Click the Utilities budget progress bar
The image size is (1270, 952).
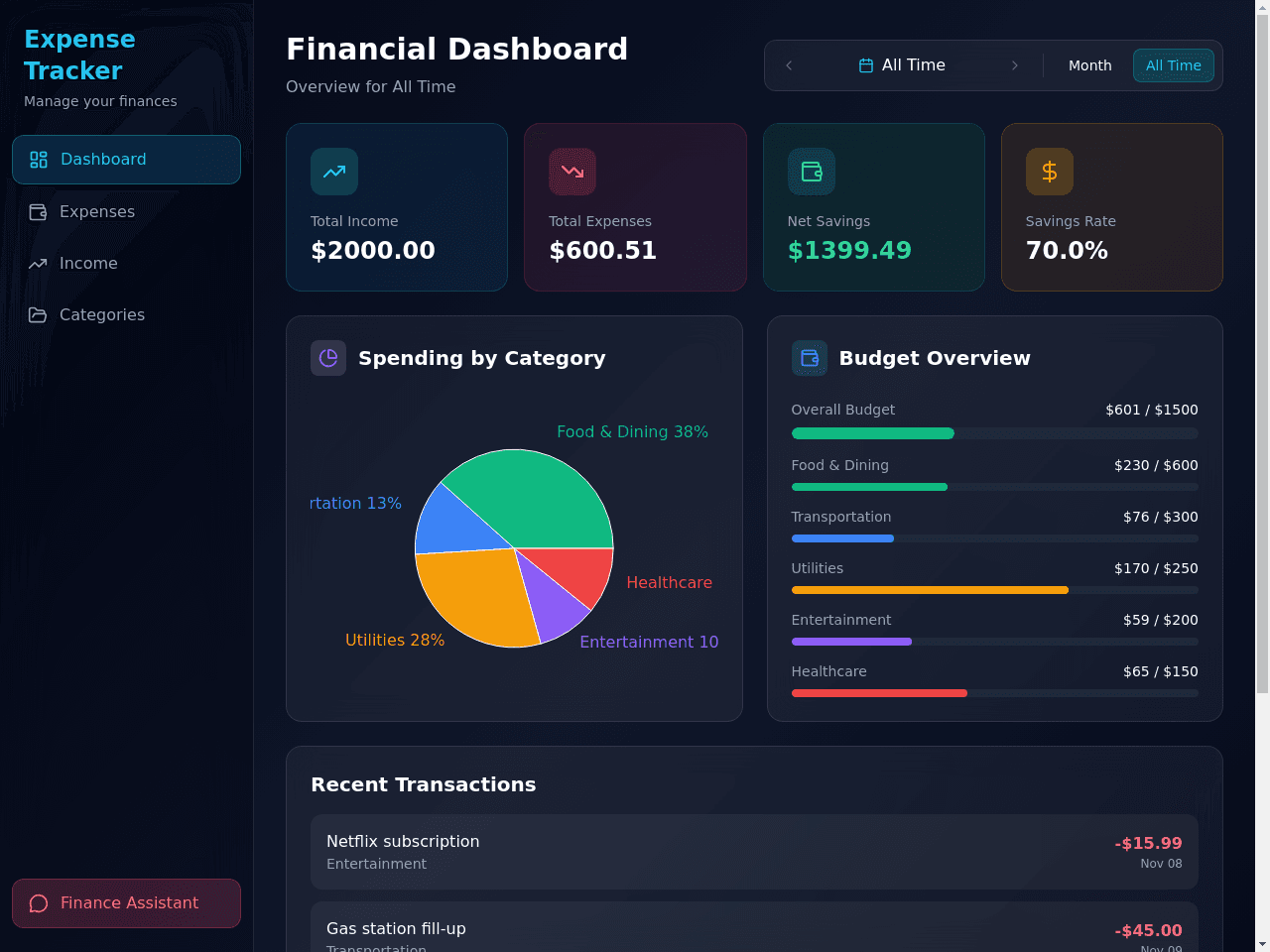point(994,590)
